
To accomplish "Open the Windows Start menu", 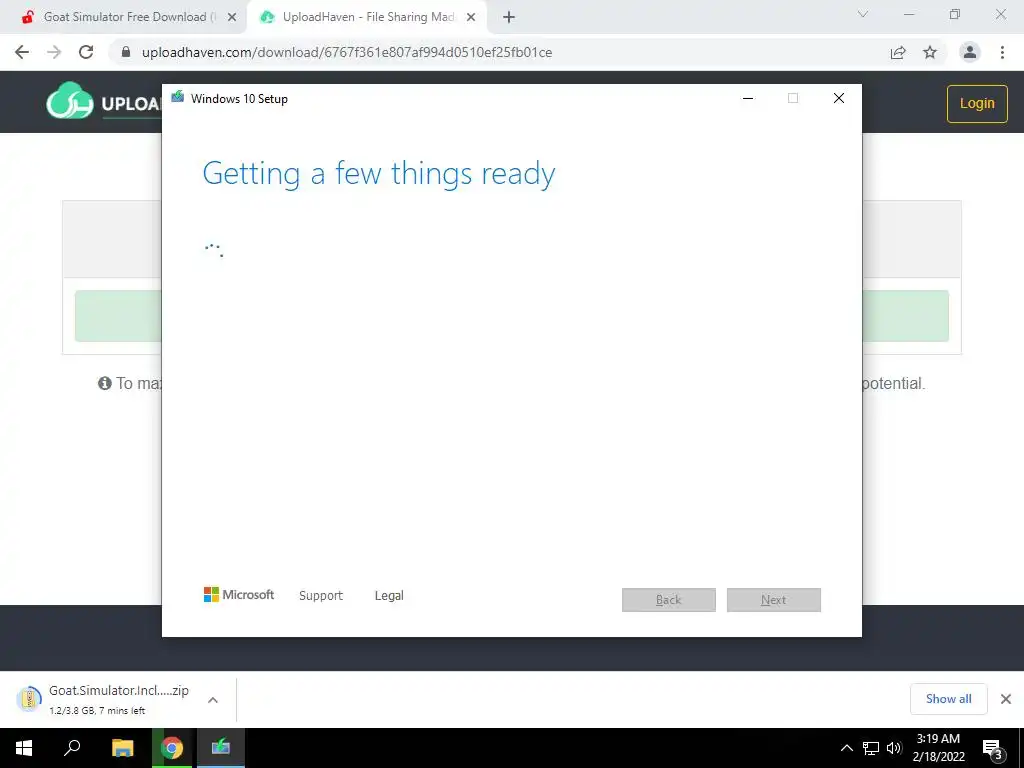I will 24,748.
